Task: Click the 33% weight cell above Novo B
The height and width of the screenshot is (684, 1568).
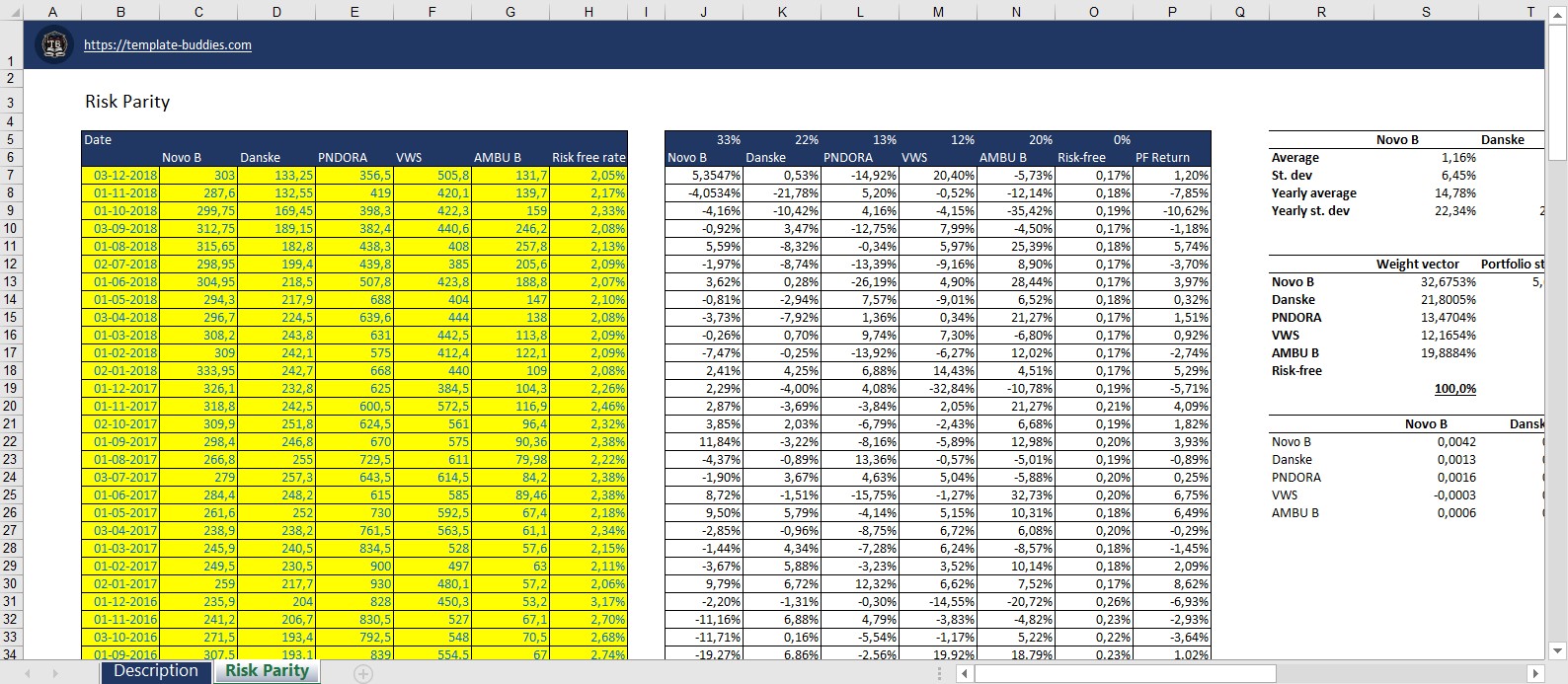Action: click(703, 140)
